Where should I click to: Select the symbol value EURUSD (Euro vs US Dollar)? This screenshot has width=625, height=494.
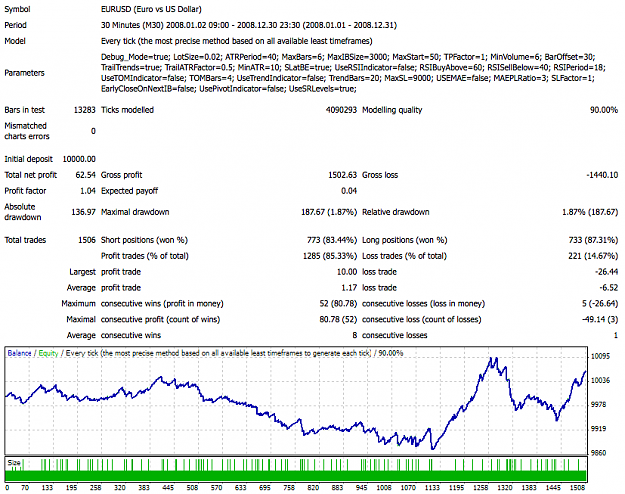(x=151, y=9)
